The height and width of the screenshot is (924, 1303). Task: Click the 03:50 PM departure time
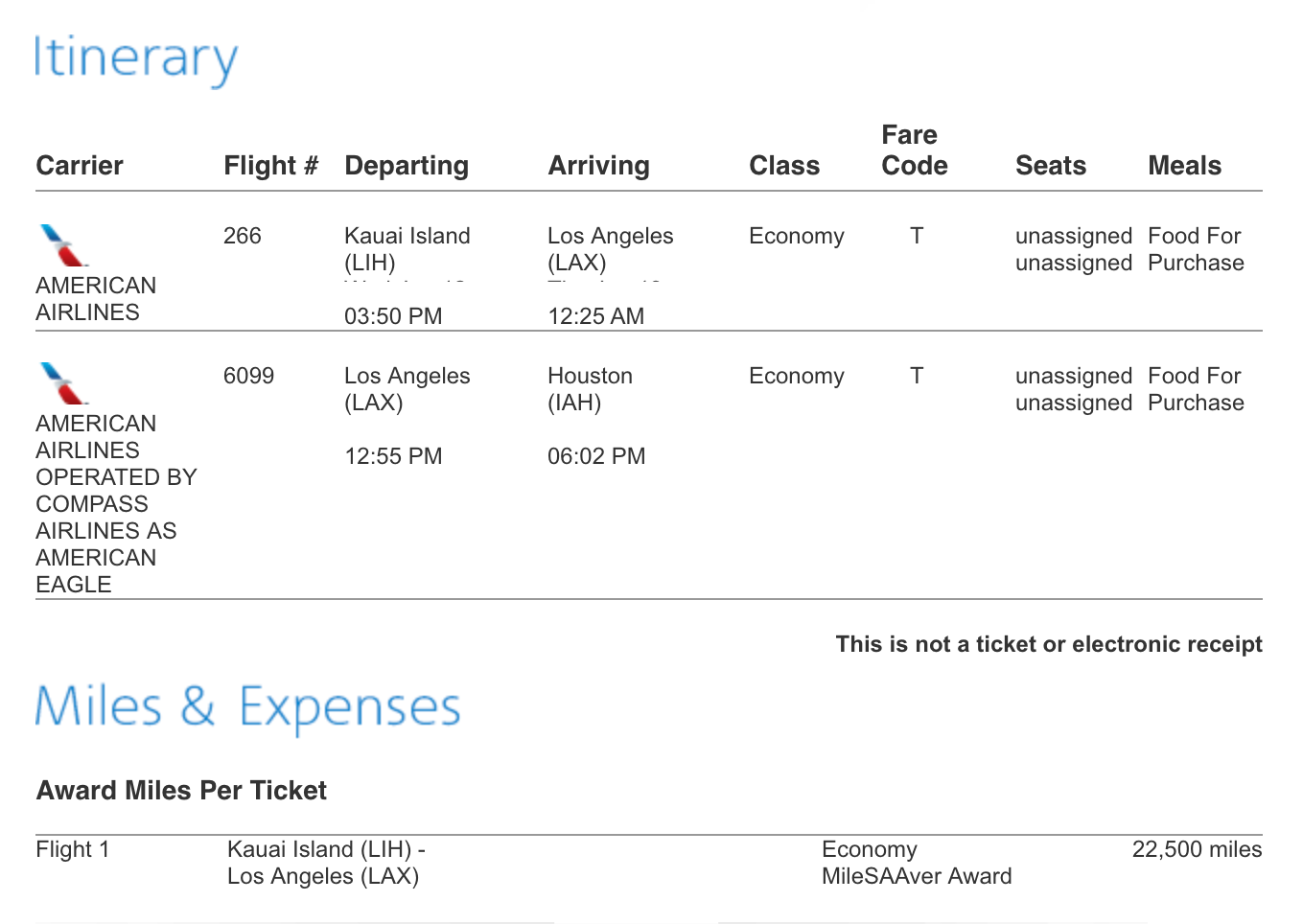tap(393, 316)
